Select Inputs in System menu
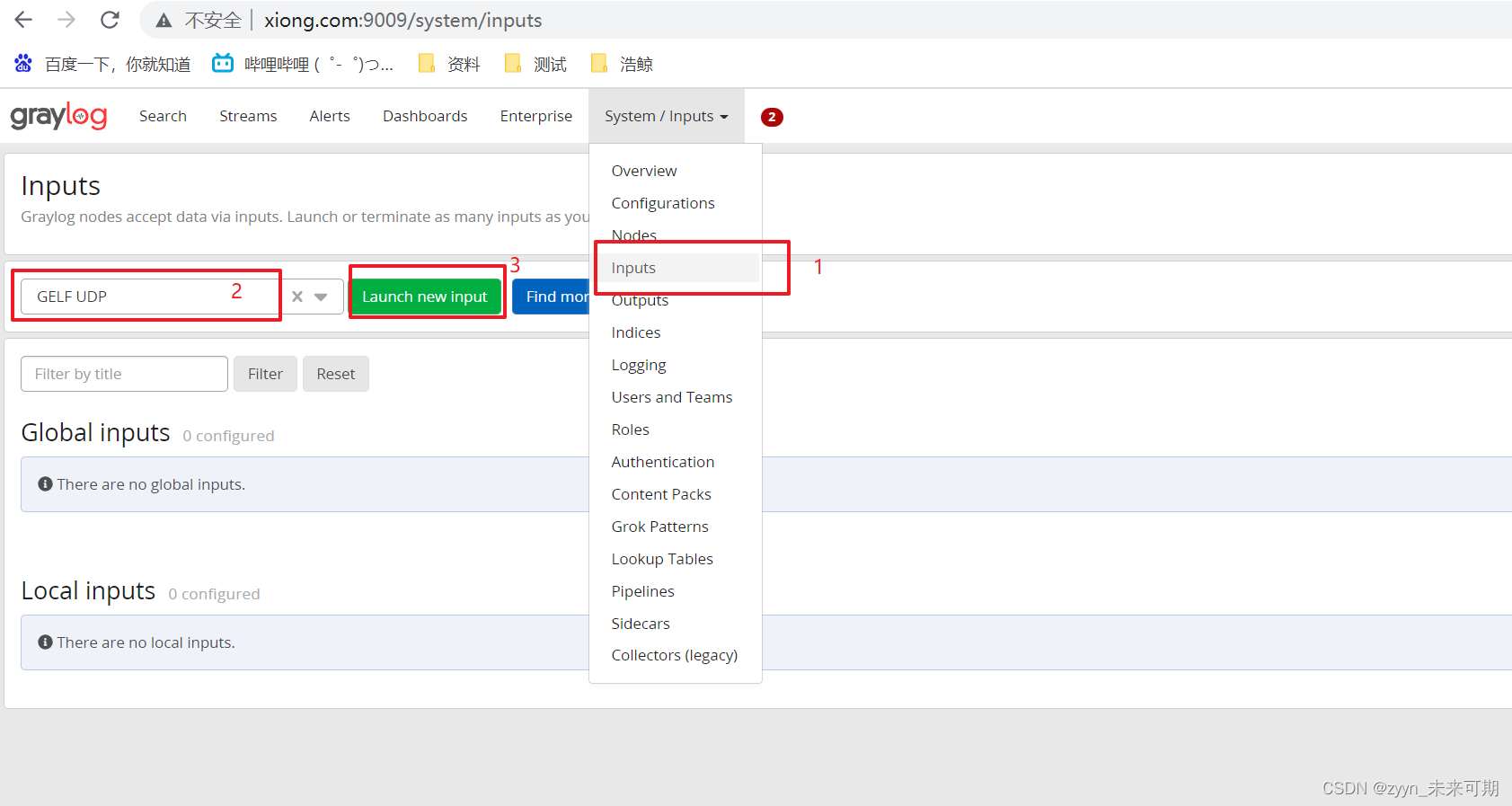The image size is (1512, 806). pos(633,268)
